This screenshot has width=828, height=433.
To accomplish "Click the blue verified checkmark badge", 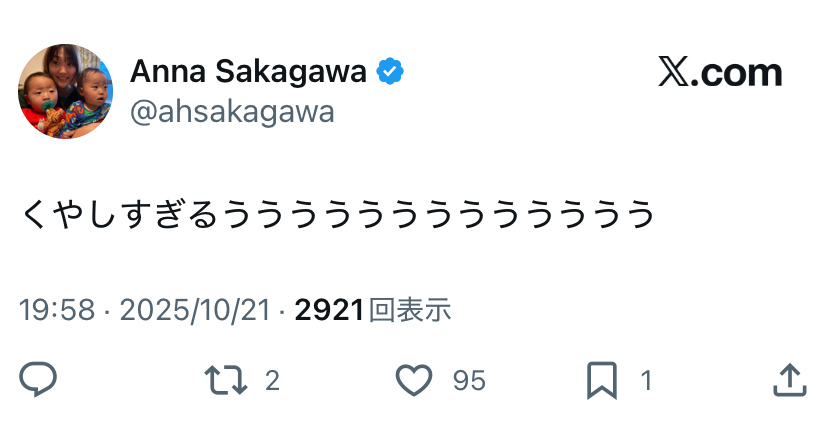I will [x=390, y=72].
